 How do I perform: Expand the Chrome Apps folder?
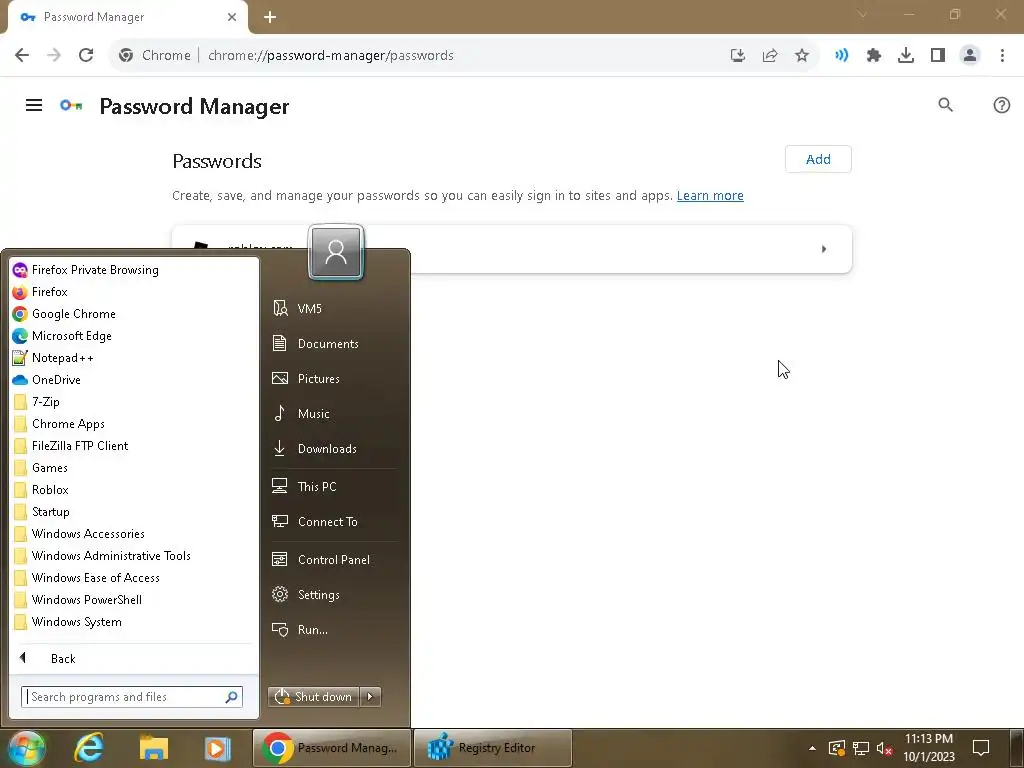59,424
